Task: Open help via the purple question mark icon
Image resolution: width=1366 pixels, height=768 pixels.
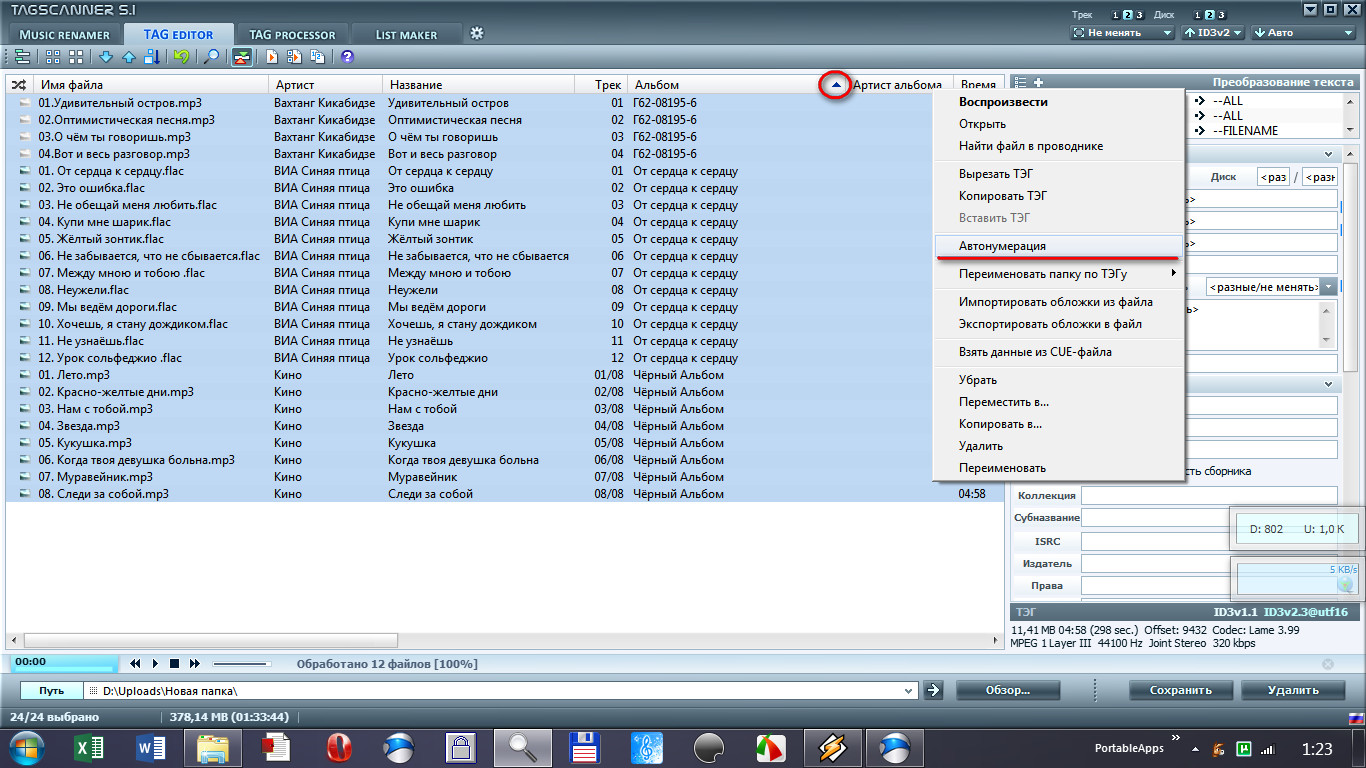Action: coord(347,57)
